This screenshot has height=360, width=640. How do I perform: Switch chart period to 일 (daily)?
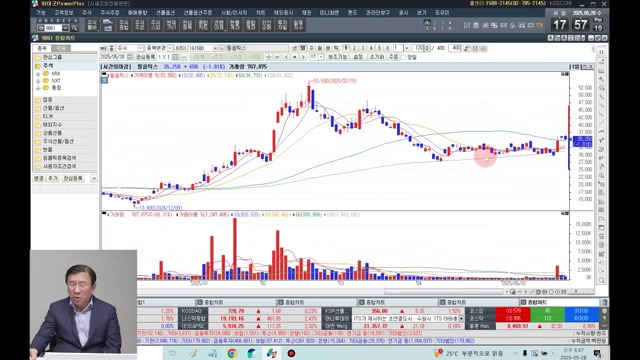(320, 48)
